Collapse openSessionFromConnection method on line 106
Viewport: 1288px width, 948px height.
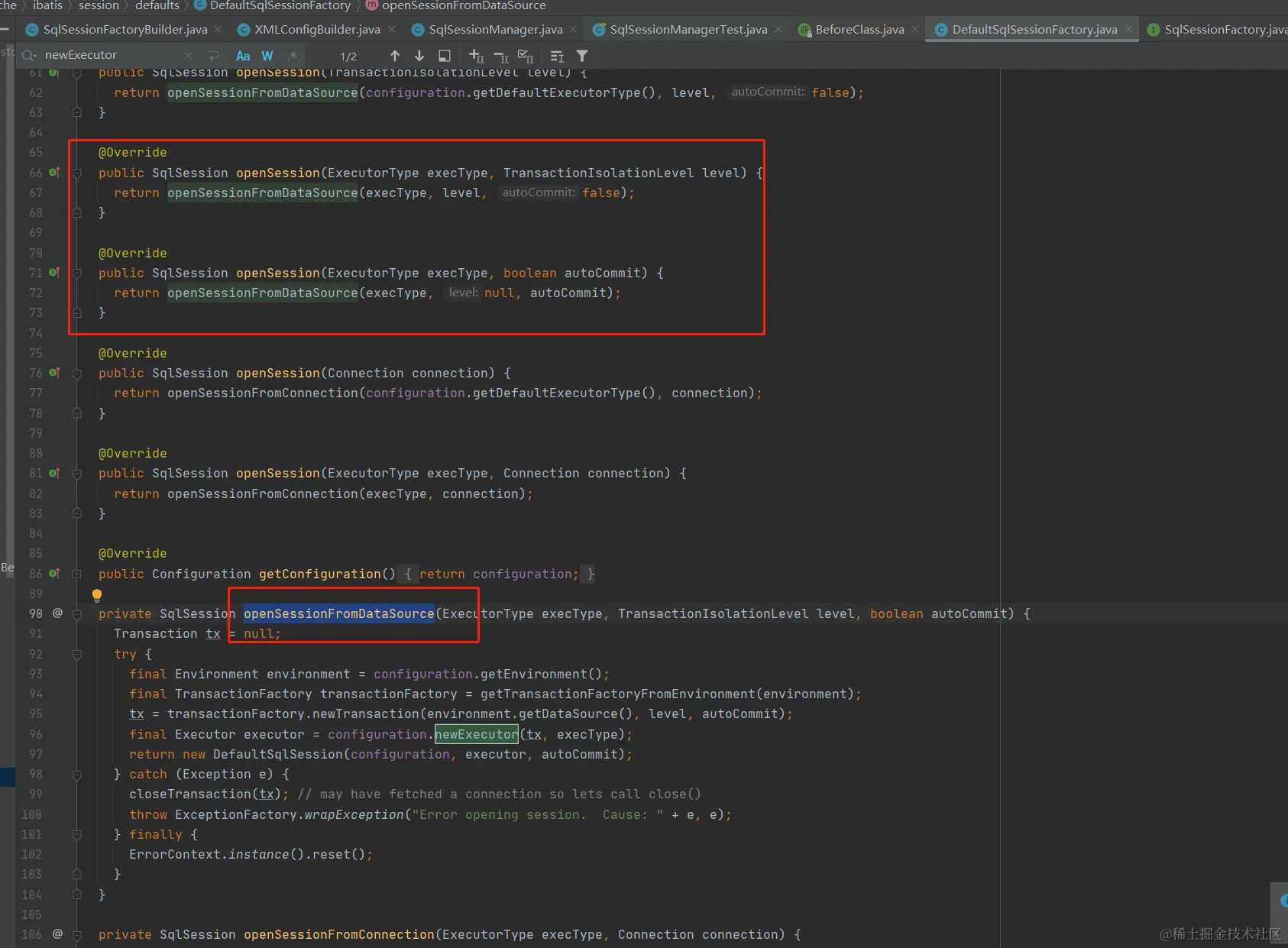coord(77,935)
